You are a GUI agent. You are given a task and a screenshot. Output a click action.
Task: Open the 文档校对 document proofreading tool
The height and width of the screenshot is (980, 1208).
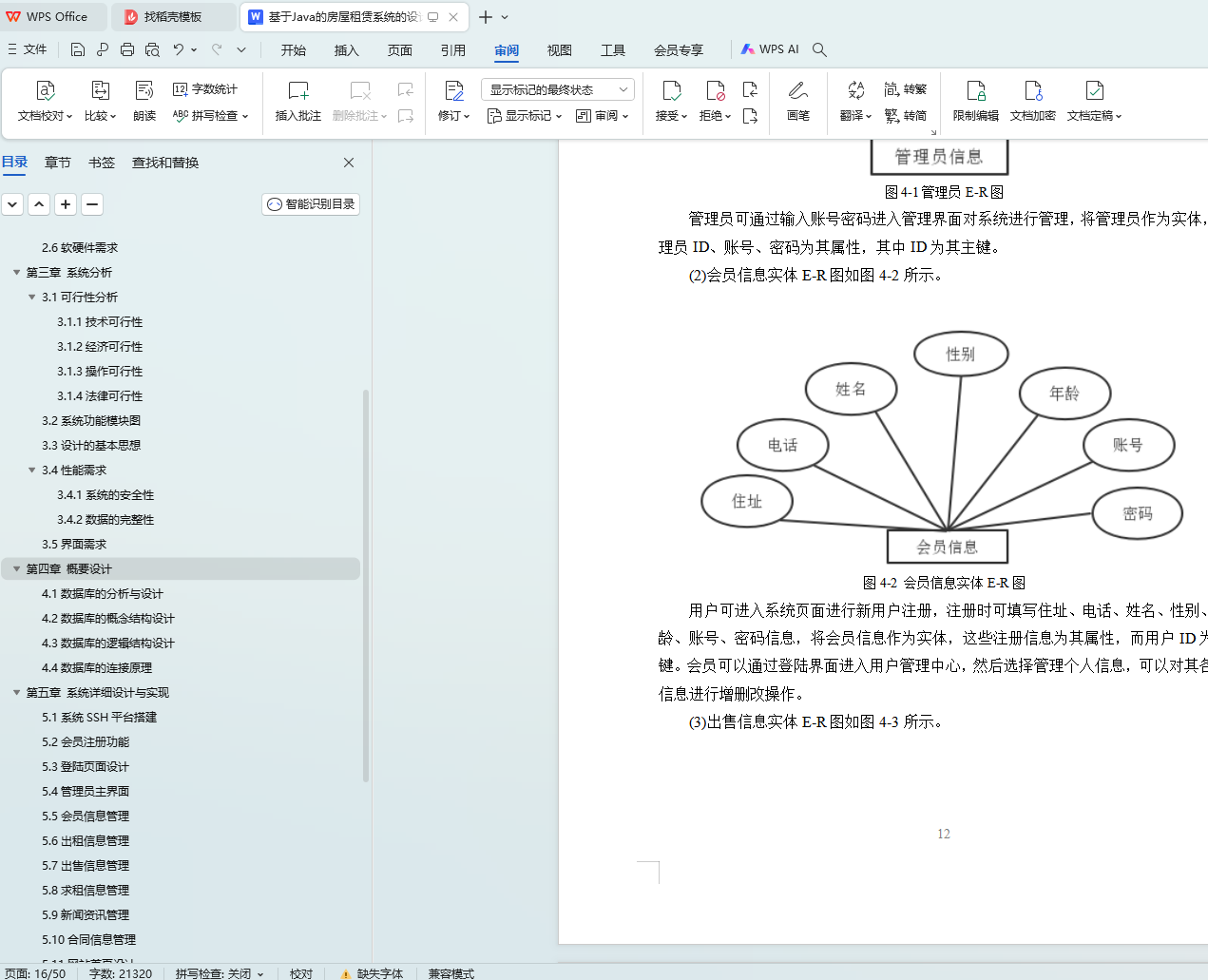tap(45, 101)
